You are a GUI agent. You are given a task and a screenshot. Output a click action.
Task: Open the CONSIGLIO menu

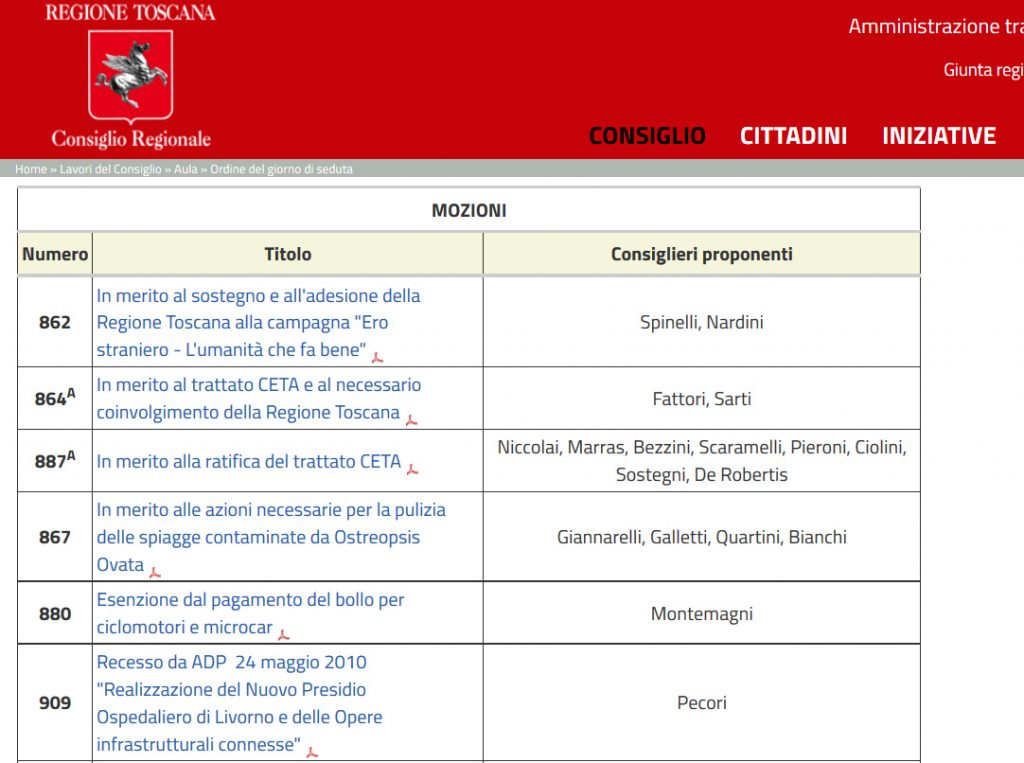(x=647, y=136)
